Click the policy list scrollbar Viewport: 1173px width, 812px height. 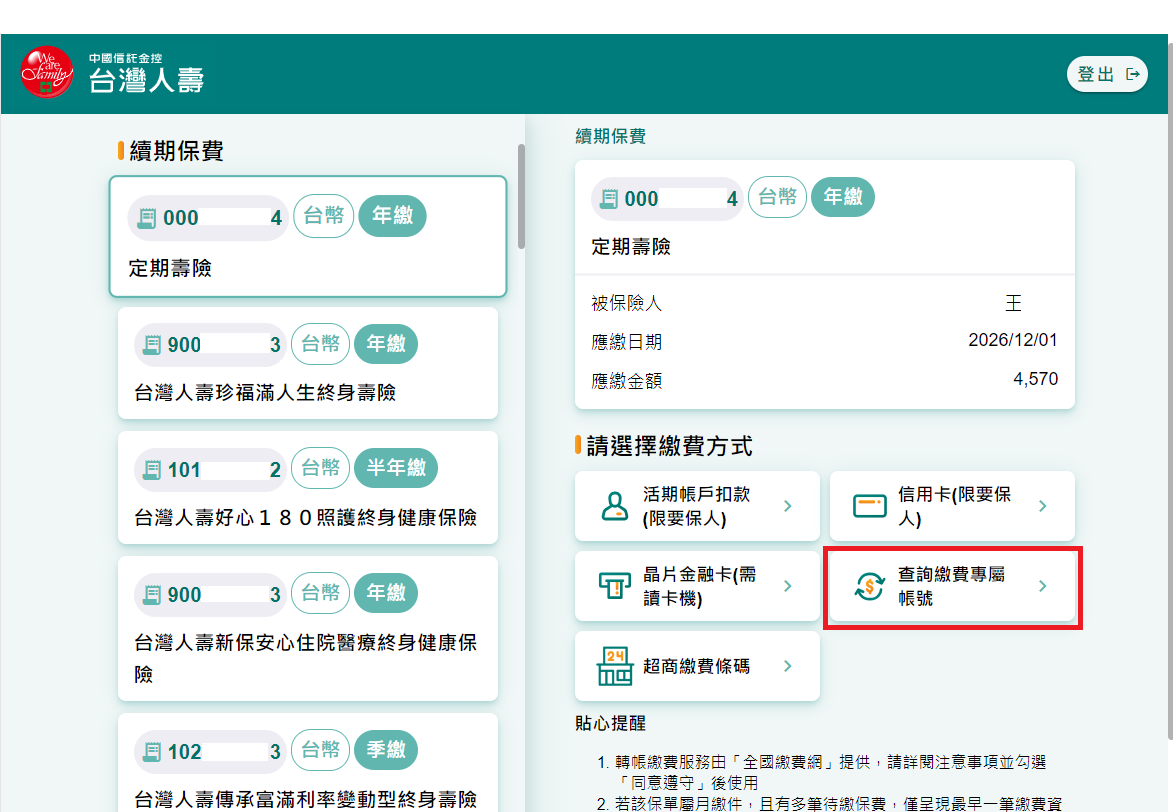pos(521,196)
